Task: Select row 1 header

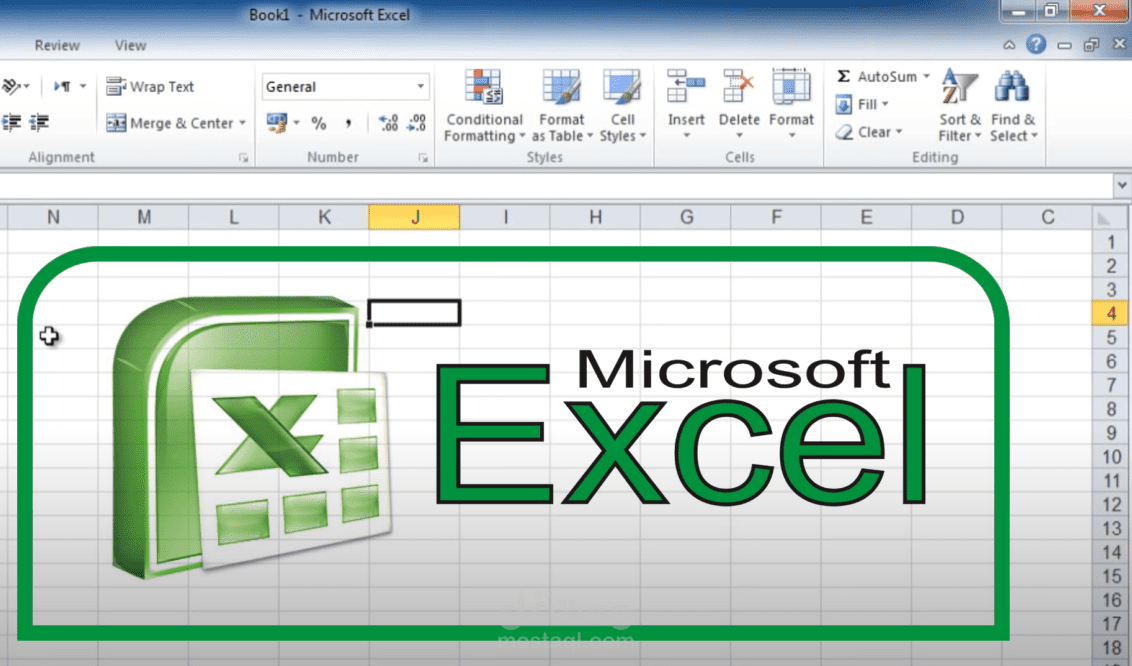Action: click(1111, 242)
